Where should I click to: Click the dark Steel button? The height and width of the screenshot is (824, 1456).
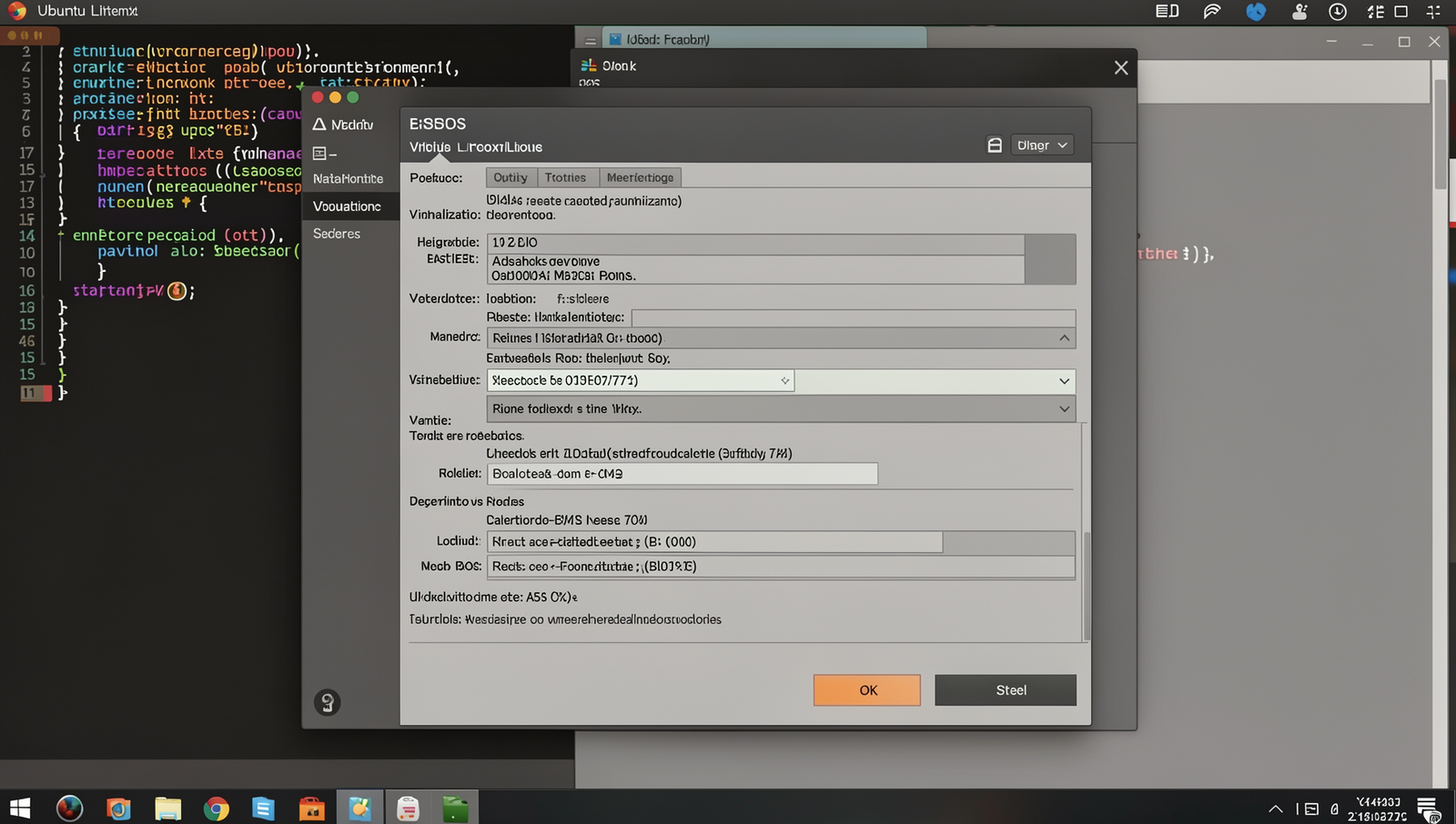coord(1006,690)
